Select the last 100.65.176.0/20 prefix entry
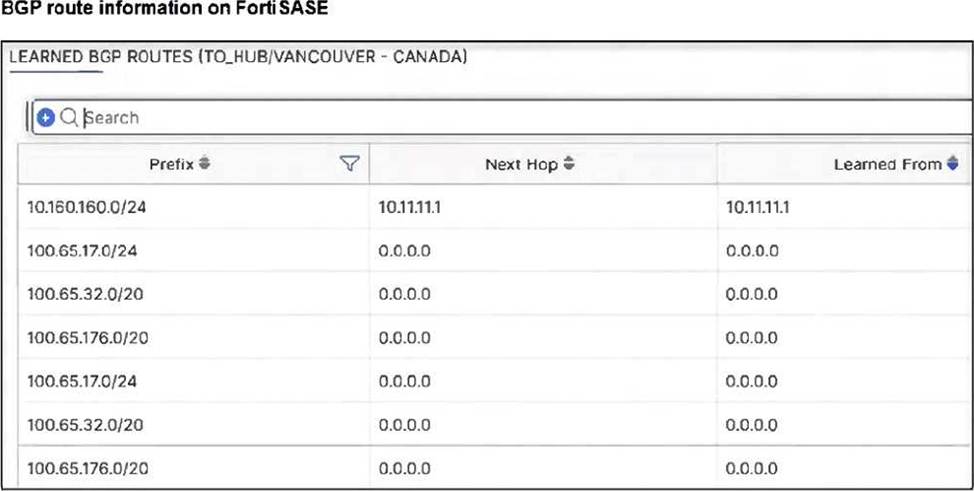Viewport: 974px width, 491px height. 88,468
